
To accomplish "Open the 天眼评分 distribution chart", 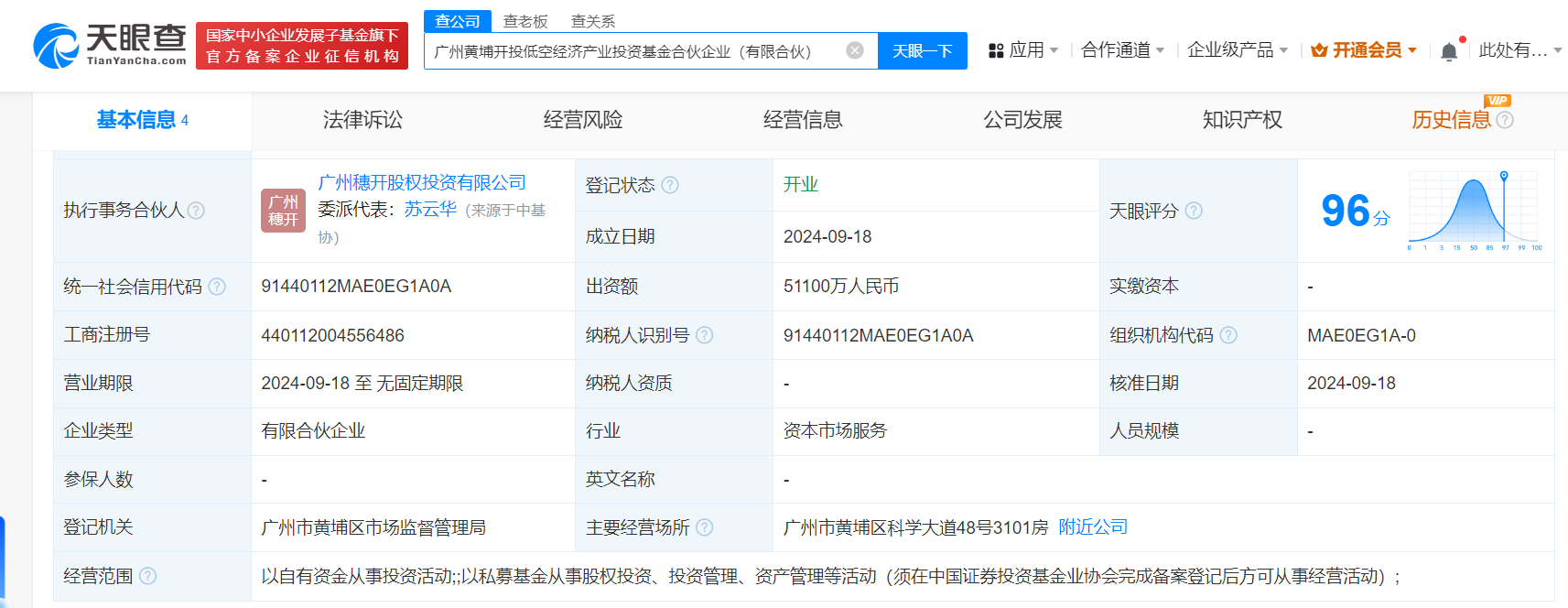I will click(x=1475, y=211).
